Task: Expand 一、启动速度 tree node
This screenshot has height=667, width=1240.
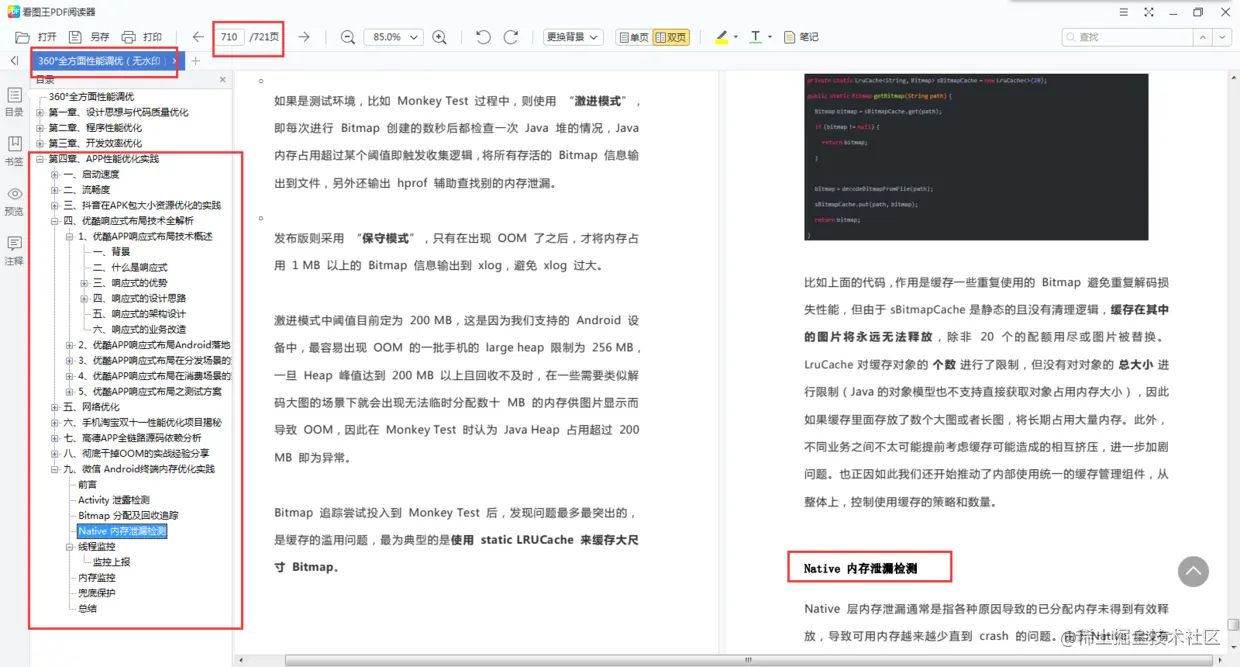Action: [55, 175]
